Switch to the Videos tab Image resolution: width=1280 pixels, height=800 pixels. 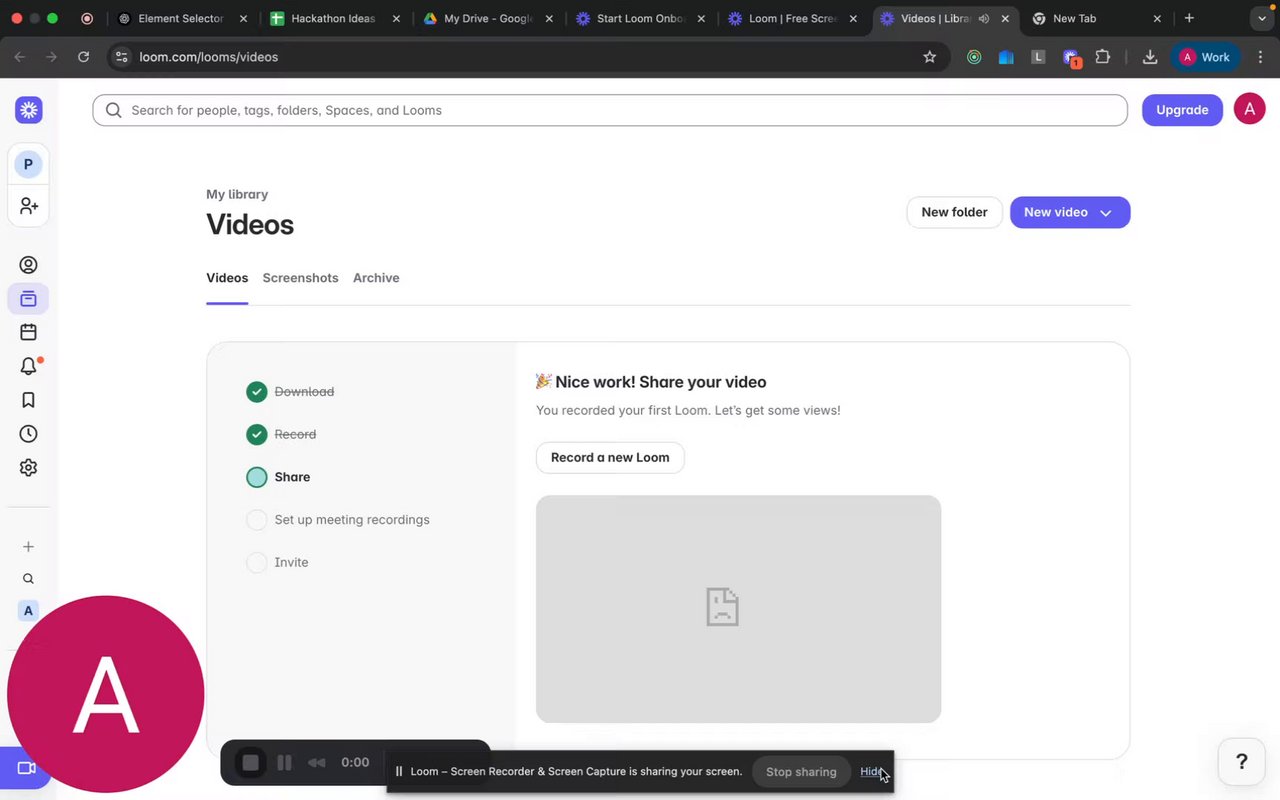click(227, 278)
